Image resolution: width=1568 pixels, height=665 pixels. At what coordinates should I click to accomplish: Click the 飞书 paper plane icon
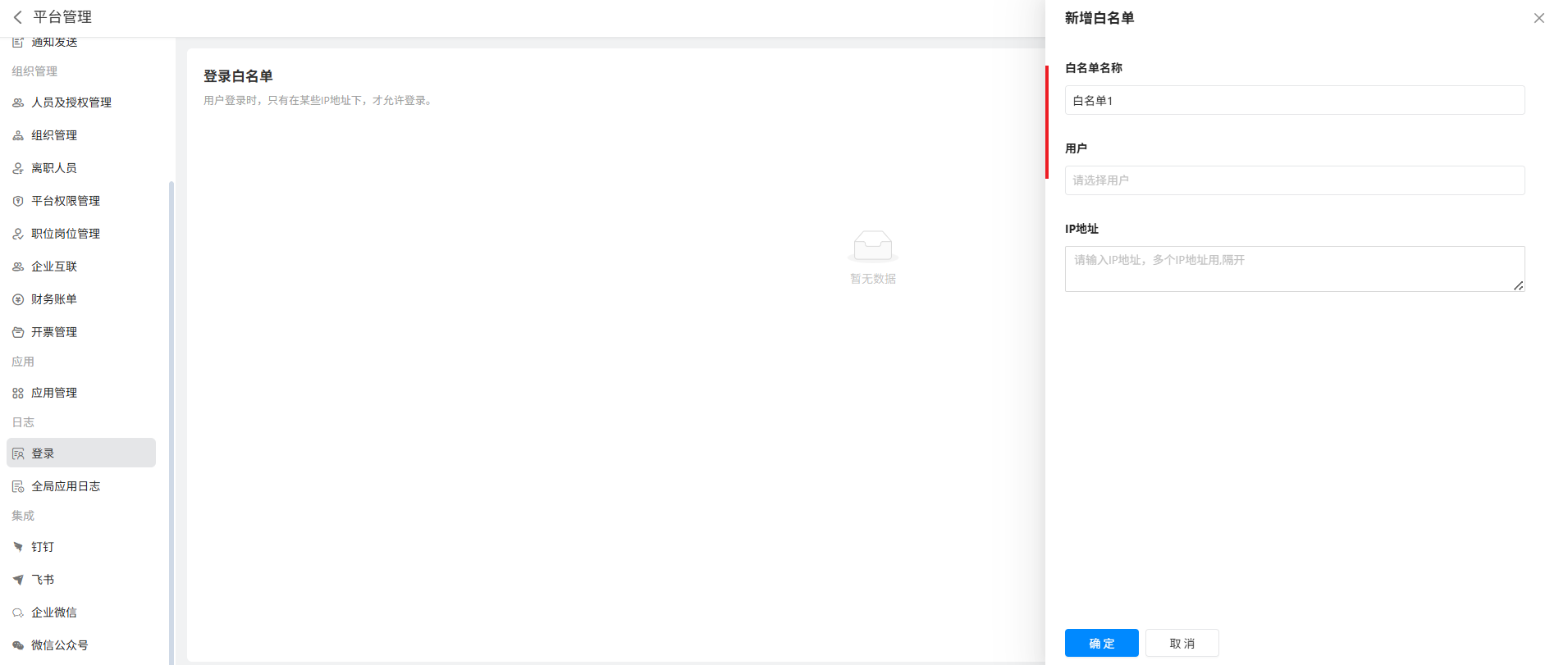pyautogui.click(x=18, y=580)
